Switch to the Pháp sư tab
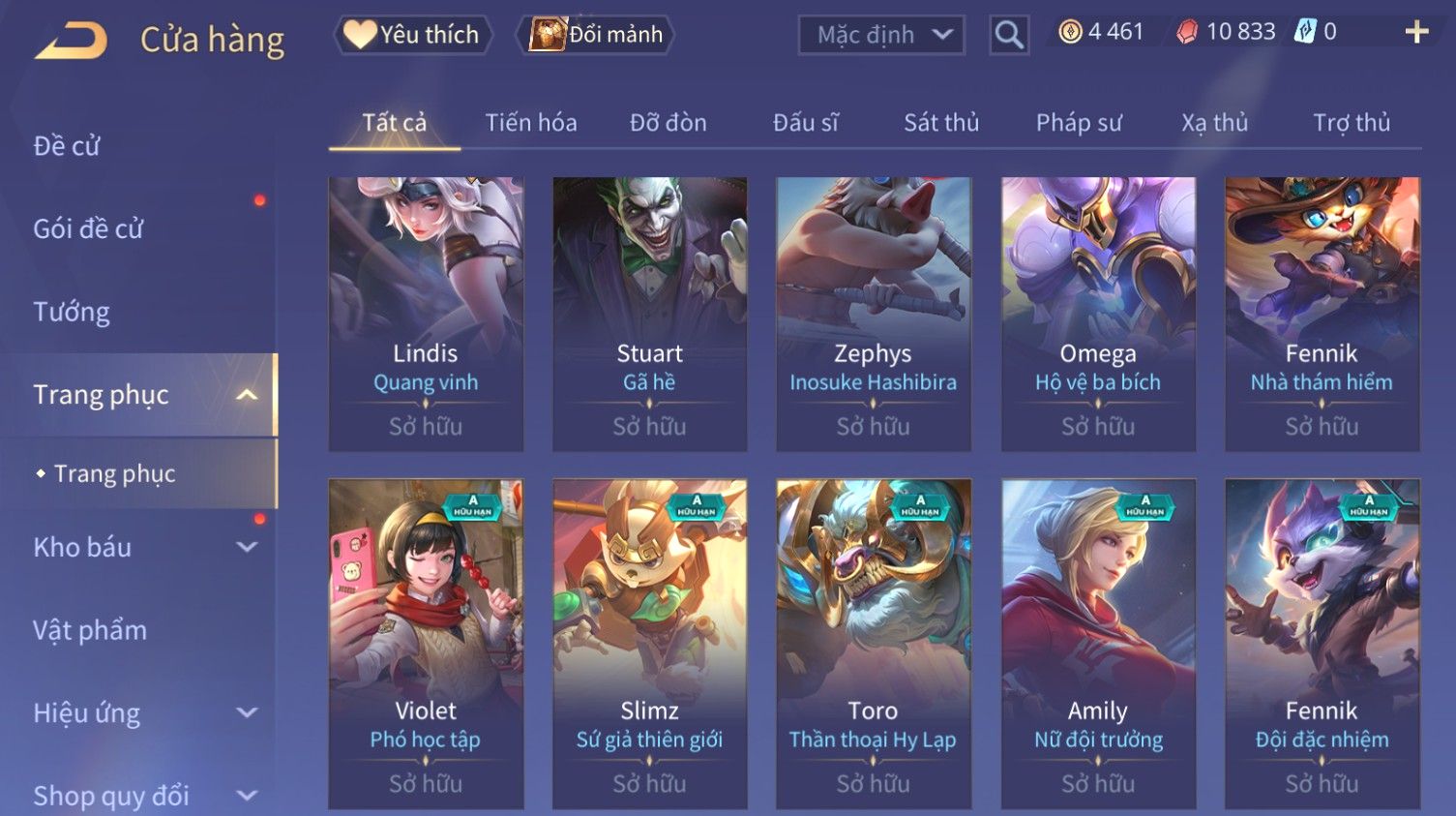This screenshot has height=816, width=1456. click(1079, 123)
